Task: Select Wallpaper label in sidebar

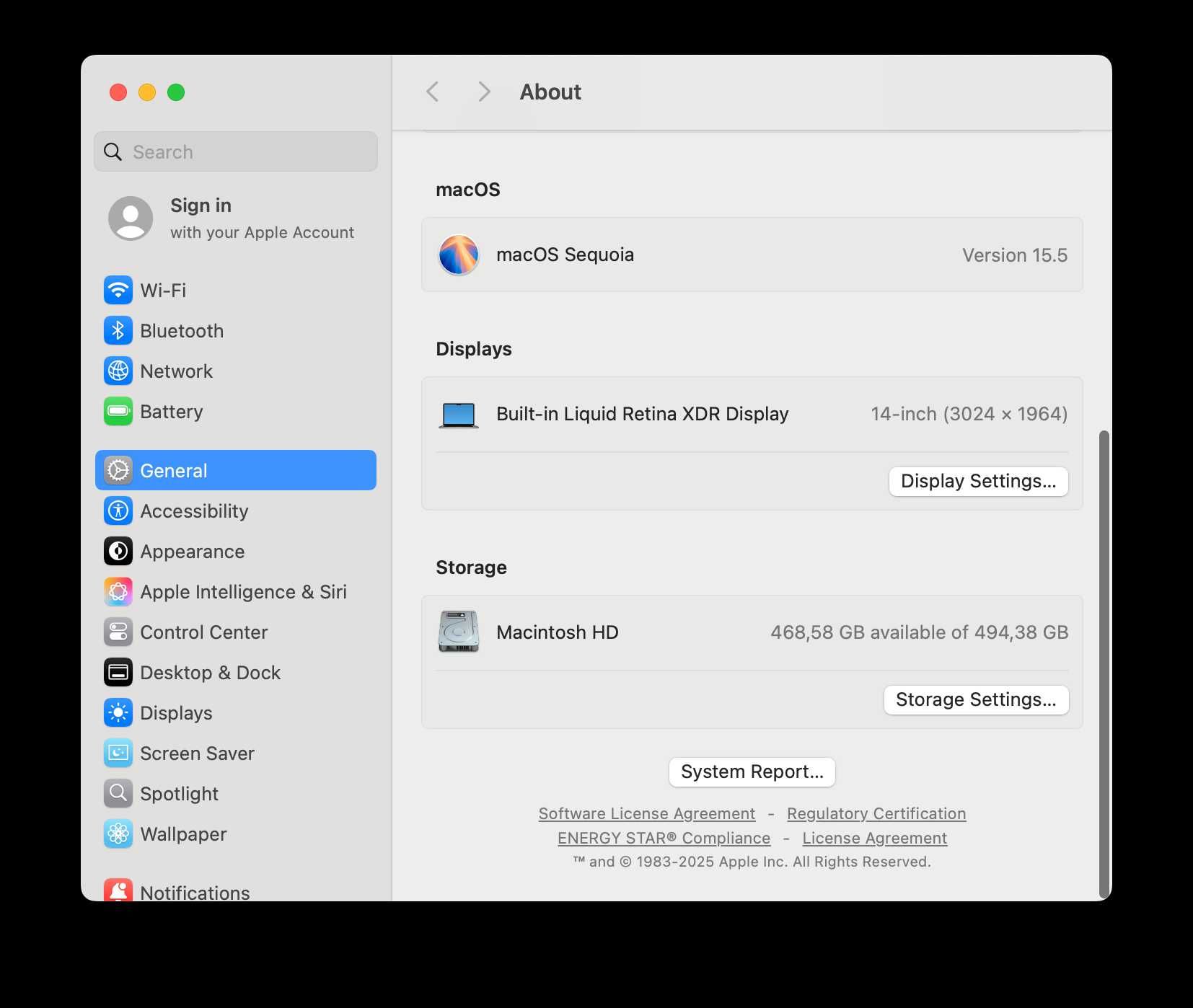Action: click(183, 834)
